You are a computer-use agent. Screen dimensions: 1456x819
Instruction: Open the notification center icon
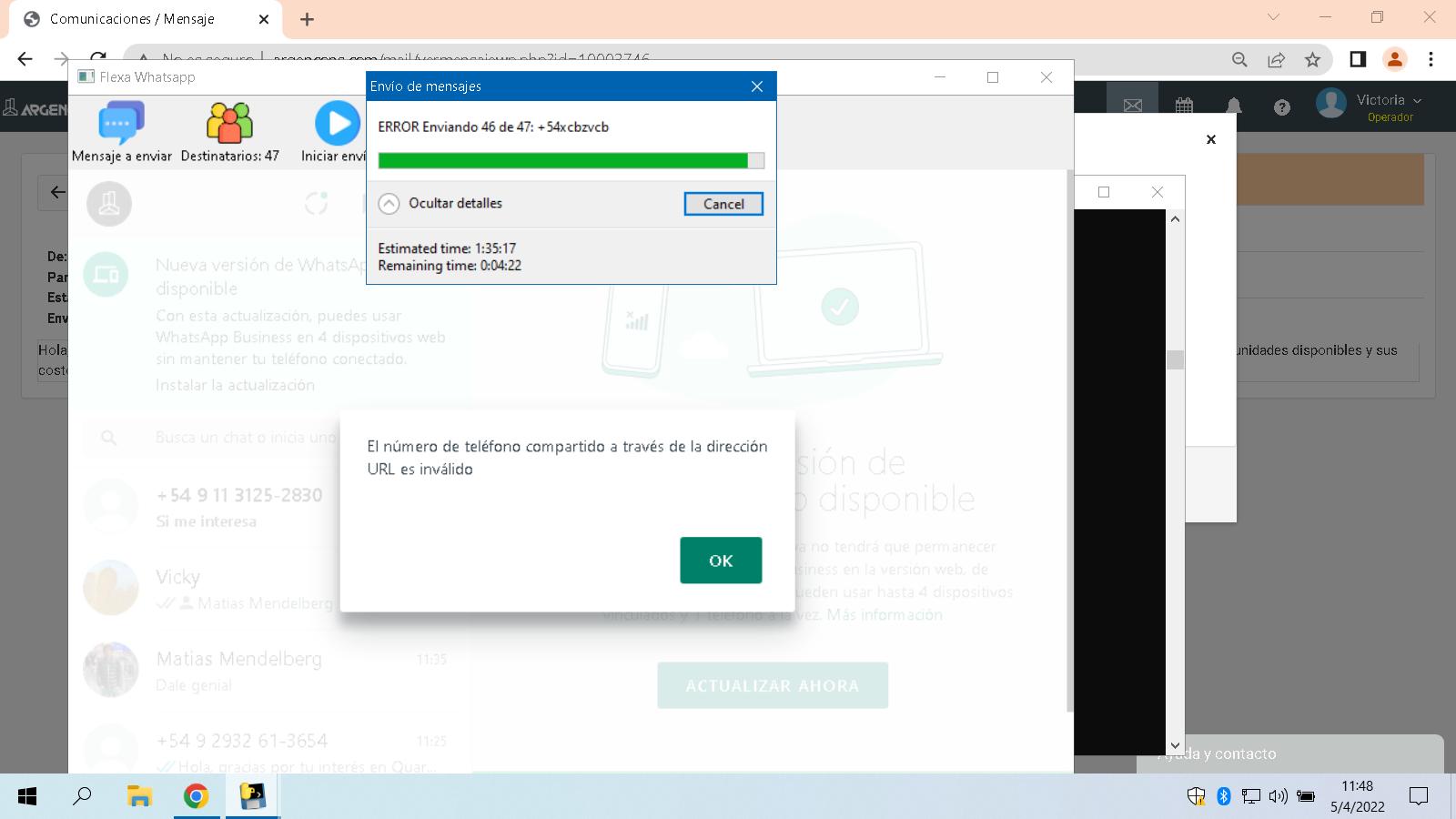(x=1419, y=796)
